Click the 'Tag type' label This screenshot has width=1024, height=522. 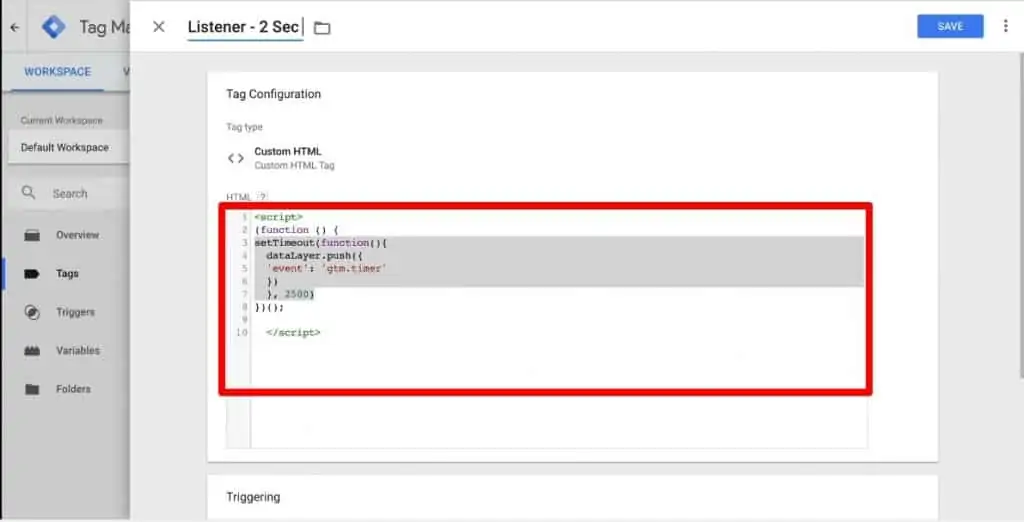tap(244, 127)
